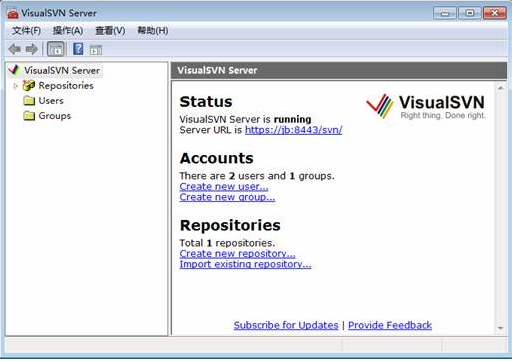
Task: Click the 'VisualSVN Server is running' text
Action: point(245,119)
